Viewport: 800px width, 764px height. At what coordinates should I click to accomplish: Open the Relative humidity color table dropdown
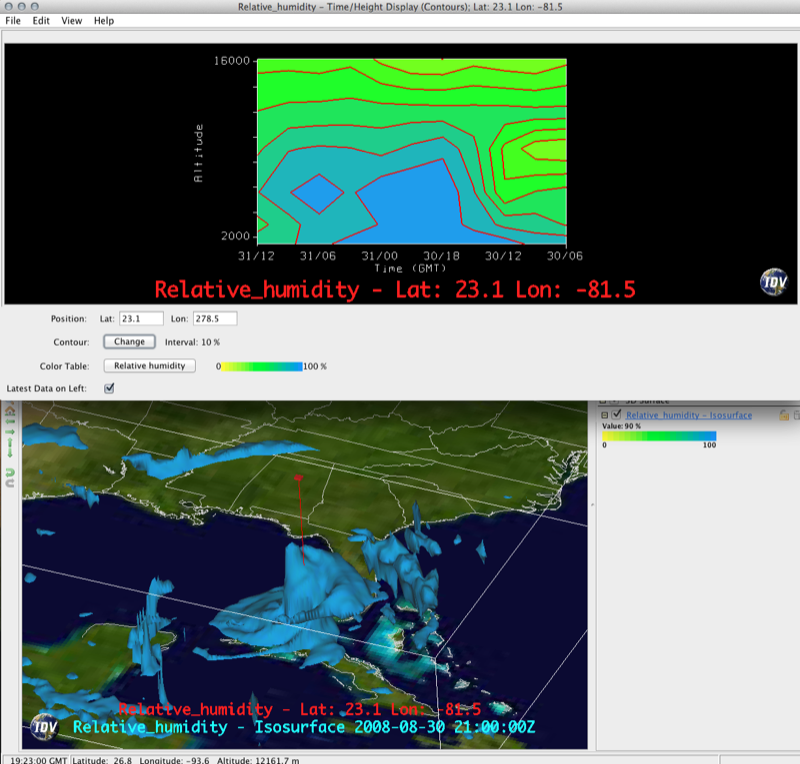pyautogui.click(x=149, y=366)
